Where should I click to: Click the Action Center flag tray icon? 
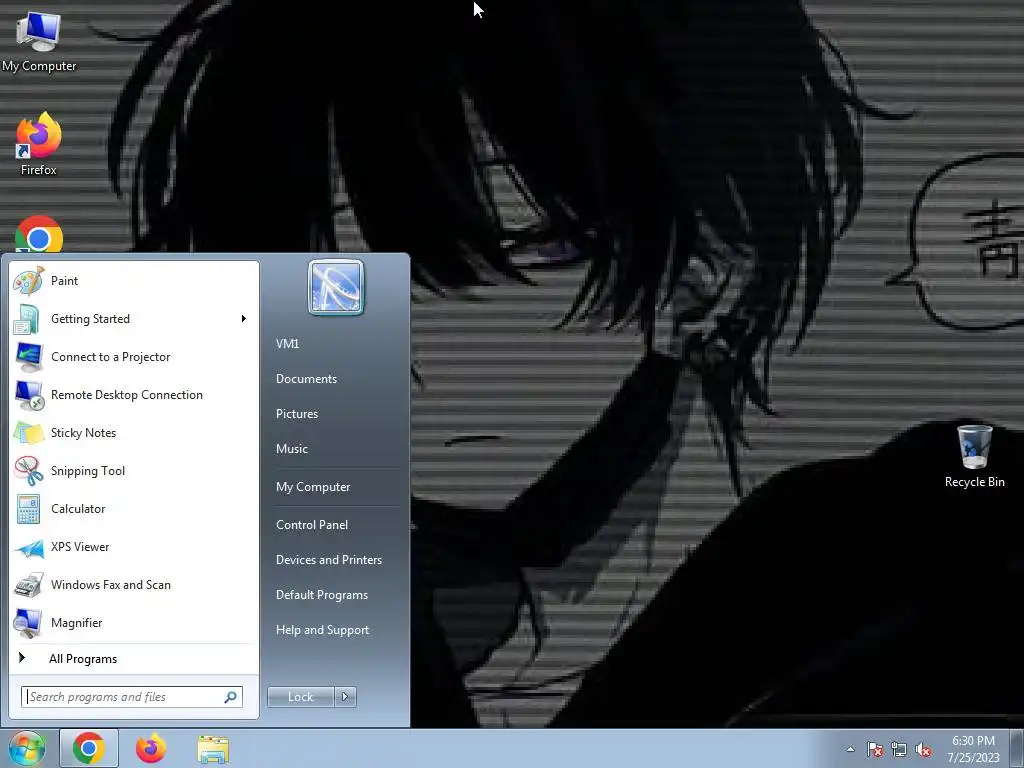[874, 749]
